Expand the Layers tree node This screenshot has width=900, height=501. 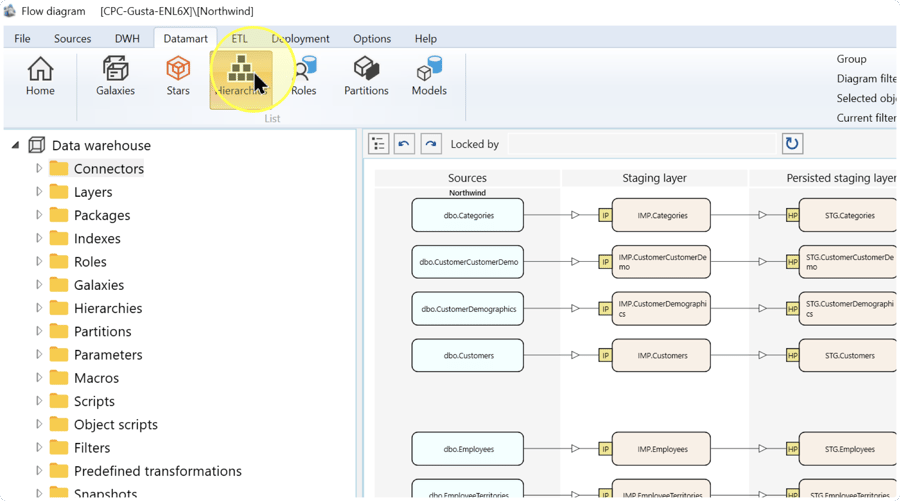click(38, 191)
